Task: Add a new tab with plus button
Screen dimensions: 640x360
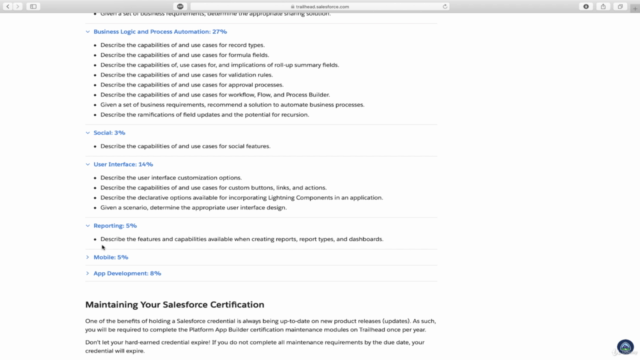Action: point(635,8)
